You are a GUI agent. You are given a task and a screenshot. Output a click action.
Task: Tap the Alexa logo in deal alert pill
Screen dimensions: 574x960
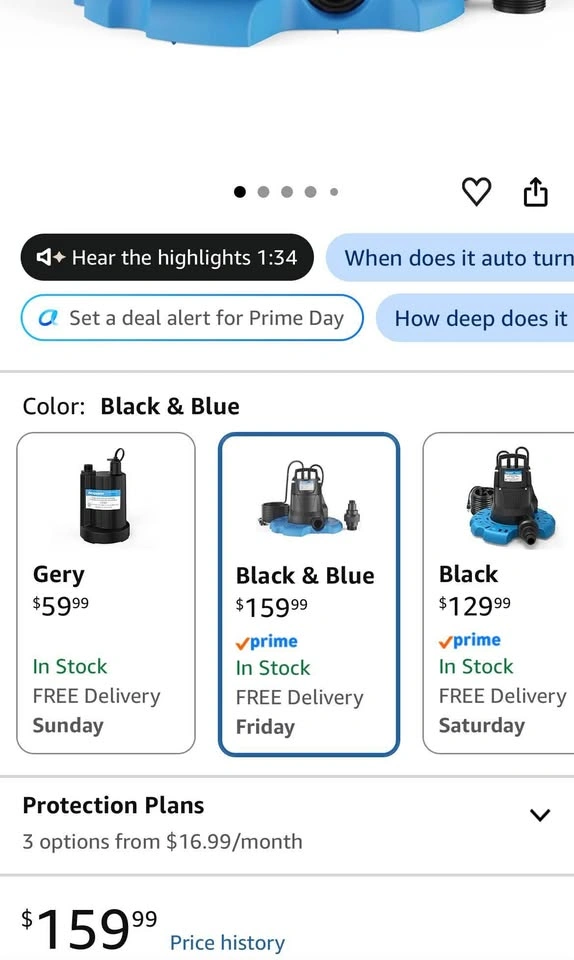click(48, 318)
